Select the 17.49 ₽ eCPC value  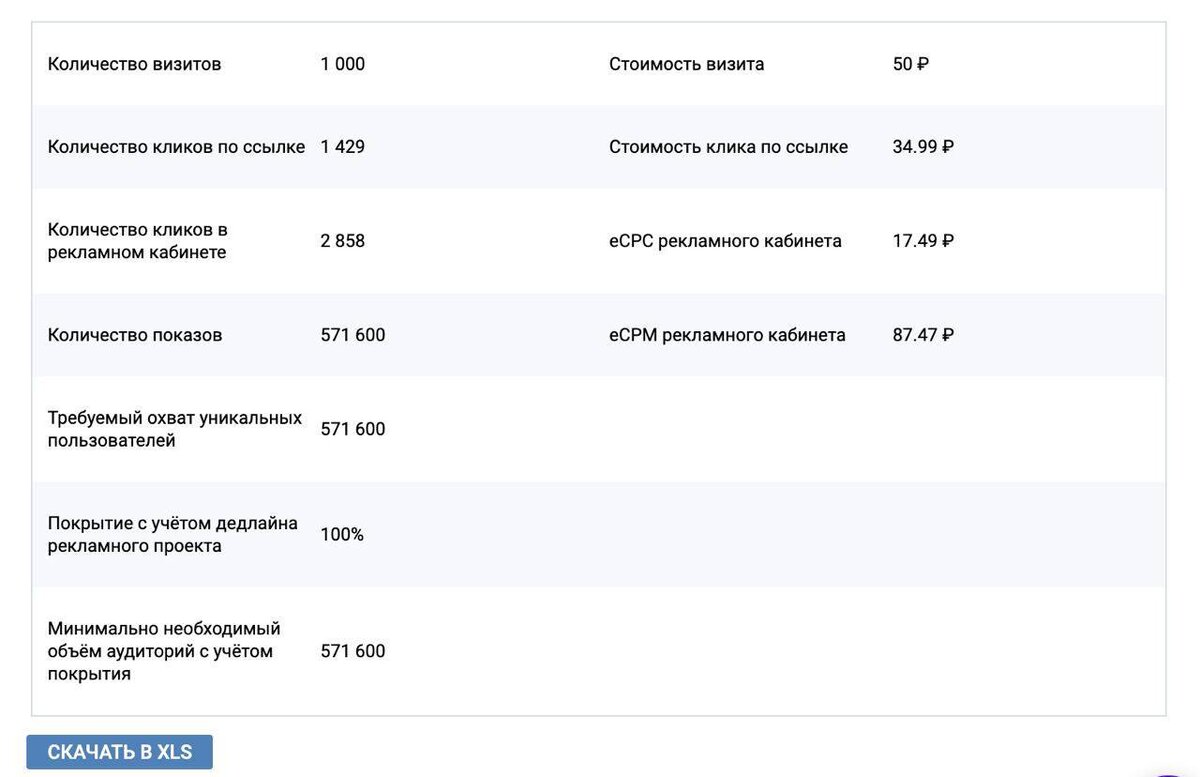[922, 241]
